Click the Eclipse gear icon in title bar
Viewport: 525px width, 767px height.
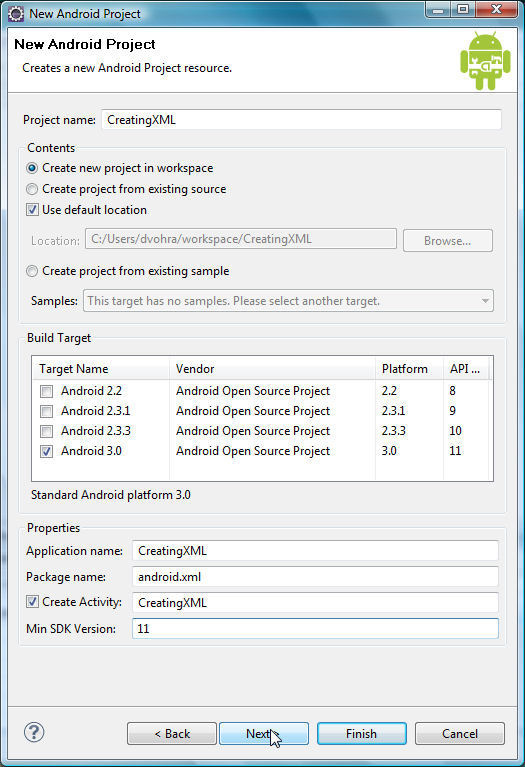16,14
